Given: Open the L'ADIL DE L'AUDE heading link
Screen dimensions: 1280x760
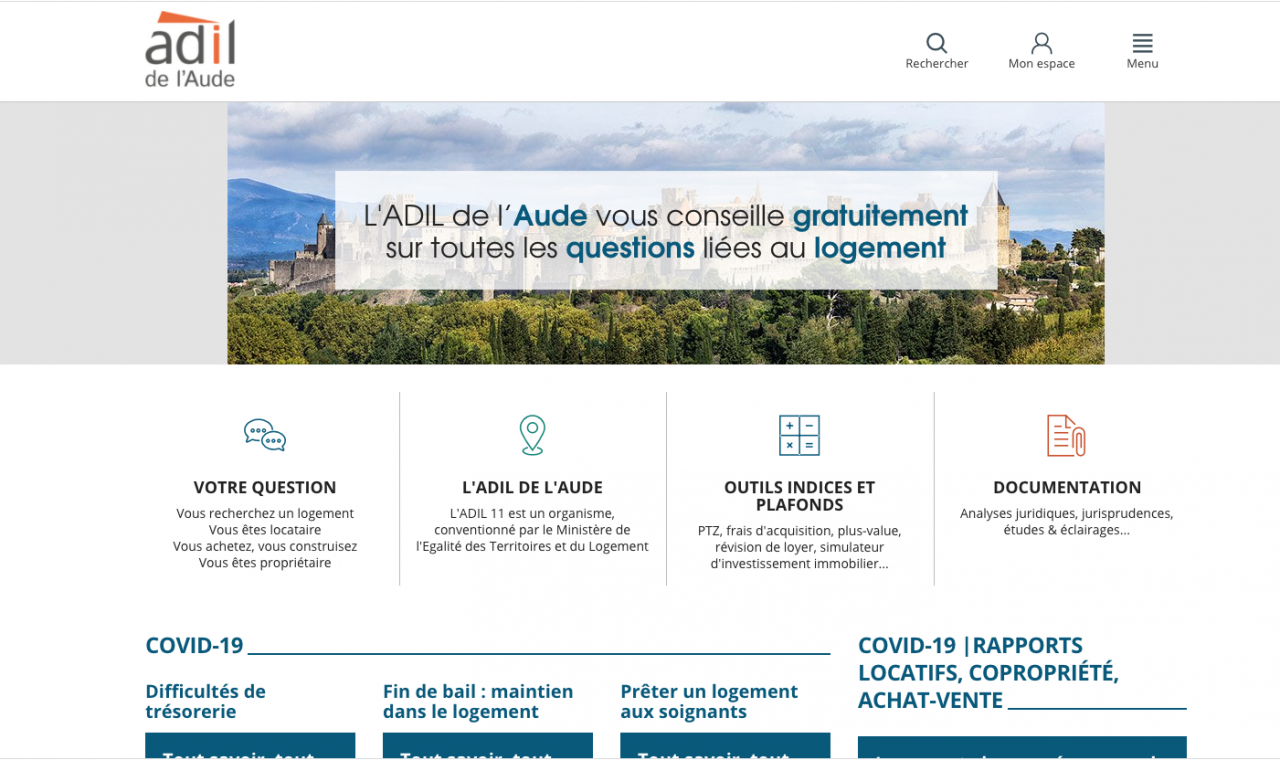Looking at the screenshot, I should (x=532, y=488).
